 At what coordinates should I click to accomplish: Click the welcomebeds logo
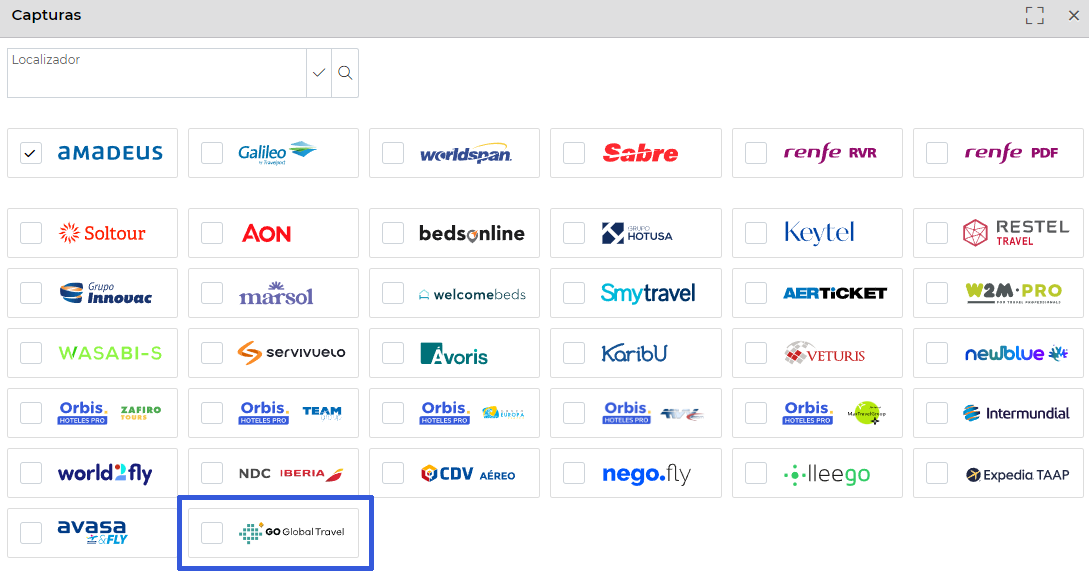472,295
